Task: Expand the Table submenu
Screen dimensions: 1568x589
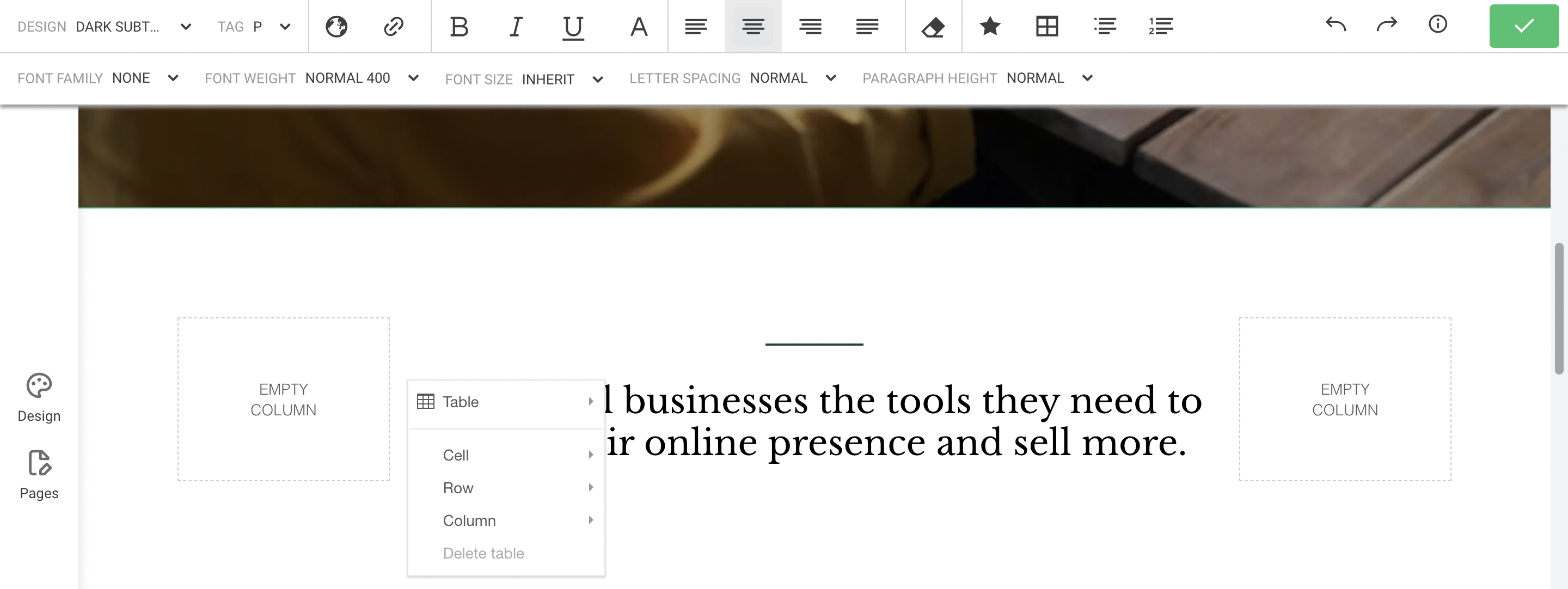Action: tap(506, 402)
